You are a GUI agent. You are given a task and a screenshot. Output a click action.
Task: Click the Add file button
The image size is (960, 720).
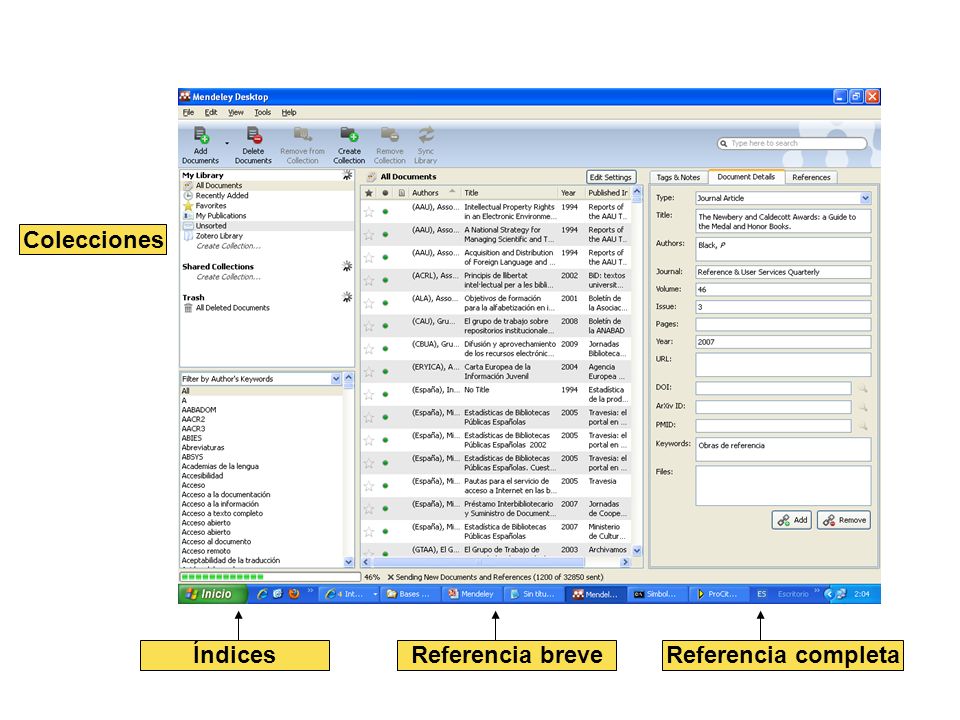pyautogui.click(x=792, y=520)
